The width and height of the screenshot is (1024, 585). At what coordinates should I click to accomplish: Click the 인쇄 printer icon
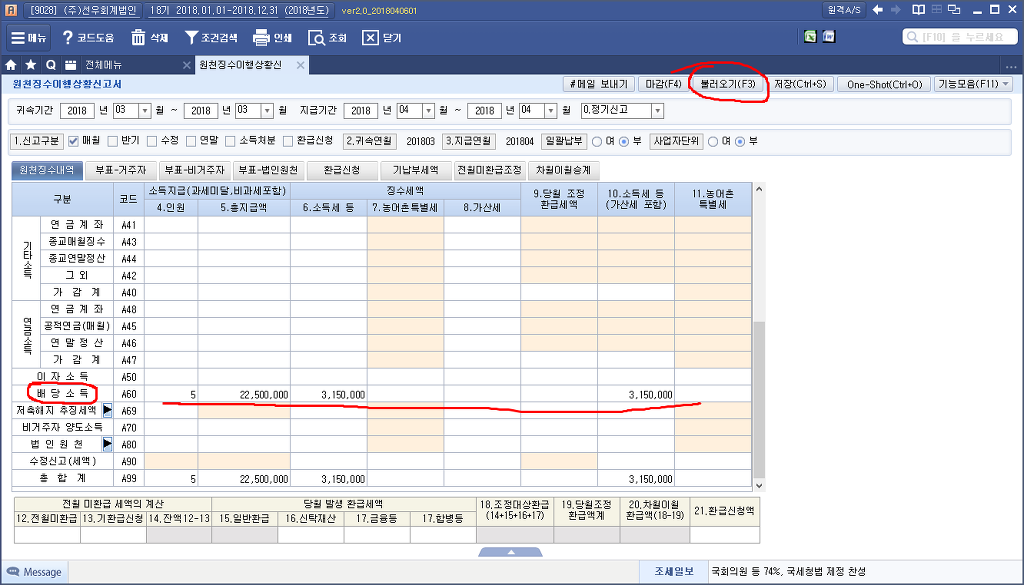point(261,38)
